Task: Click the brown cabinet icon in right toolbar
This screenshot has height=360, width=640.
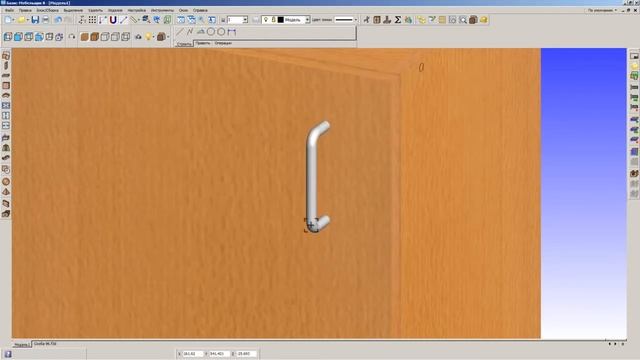Action: [x=473, y=20]
